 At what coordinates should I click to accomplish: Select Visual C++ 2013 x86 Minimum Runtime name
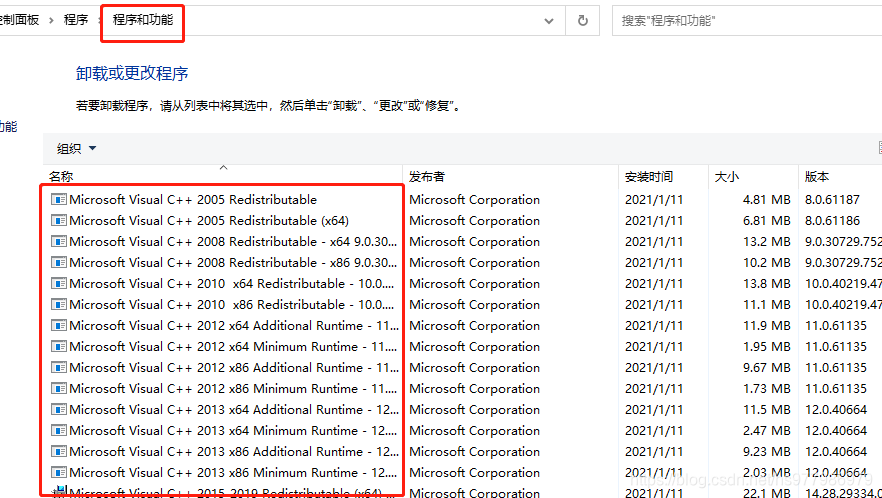(x=233, y=473)
